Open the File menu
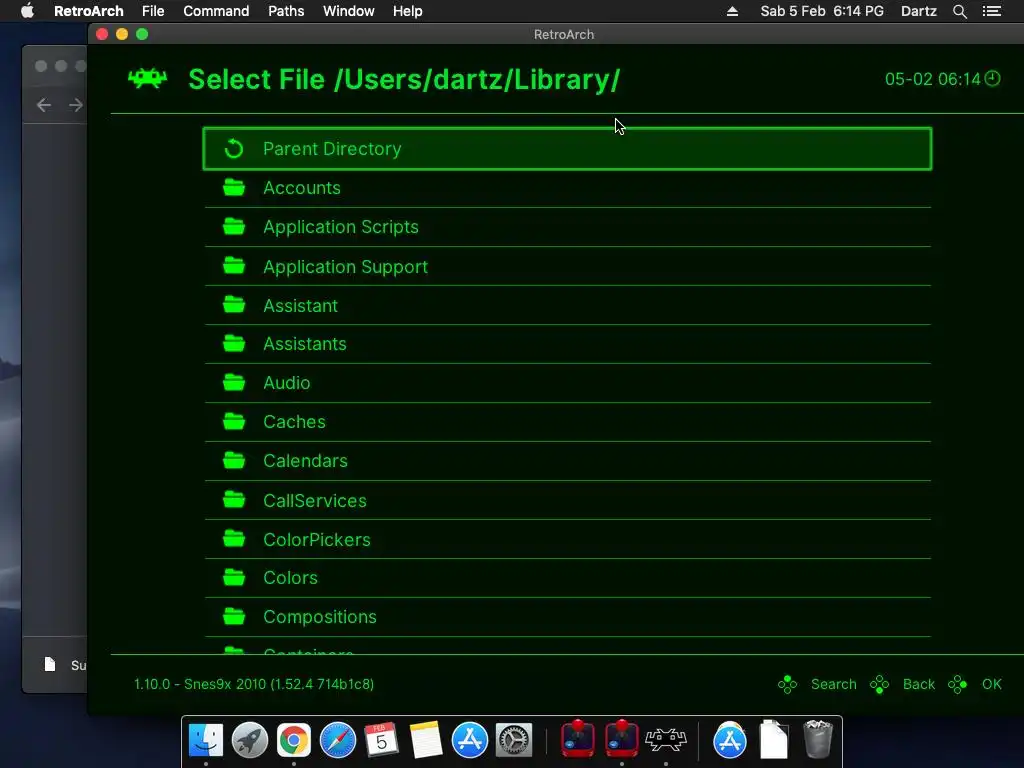 [153, 11]
